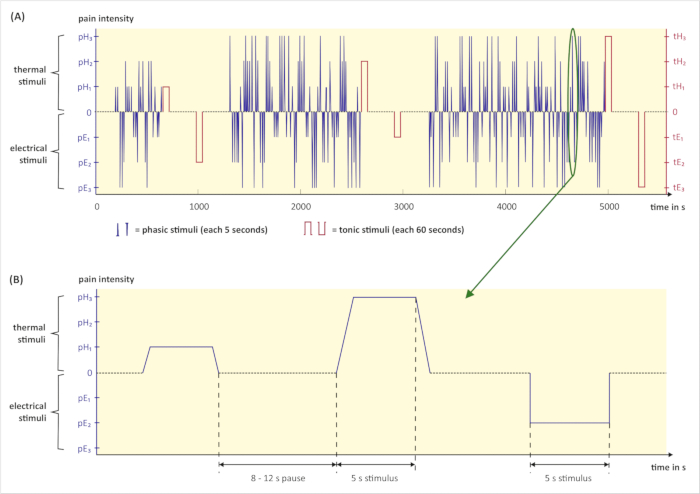This screenshot has width=700, height=494.
Task: Click the pH2 axis label in panel A
Action: point(85,62)
